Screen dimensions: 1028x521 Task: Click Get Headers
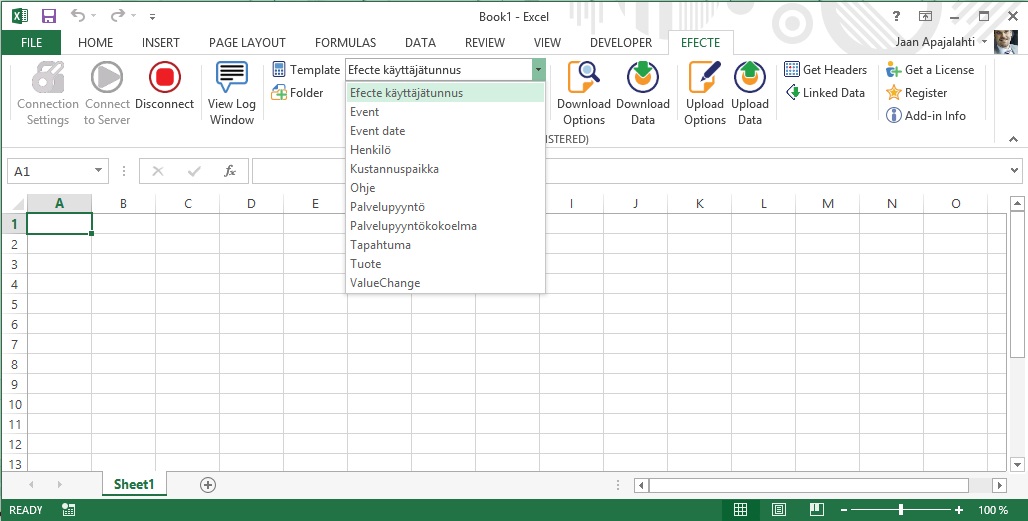825,69
